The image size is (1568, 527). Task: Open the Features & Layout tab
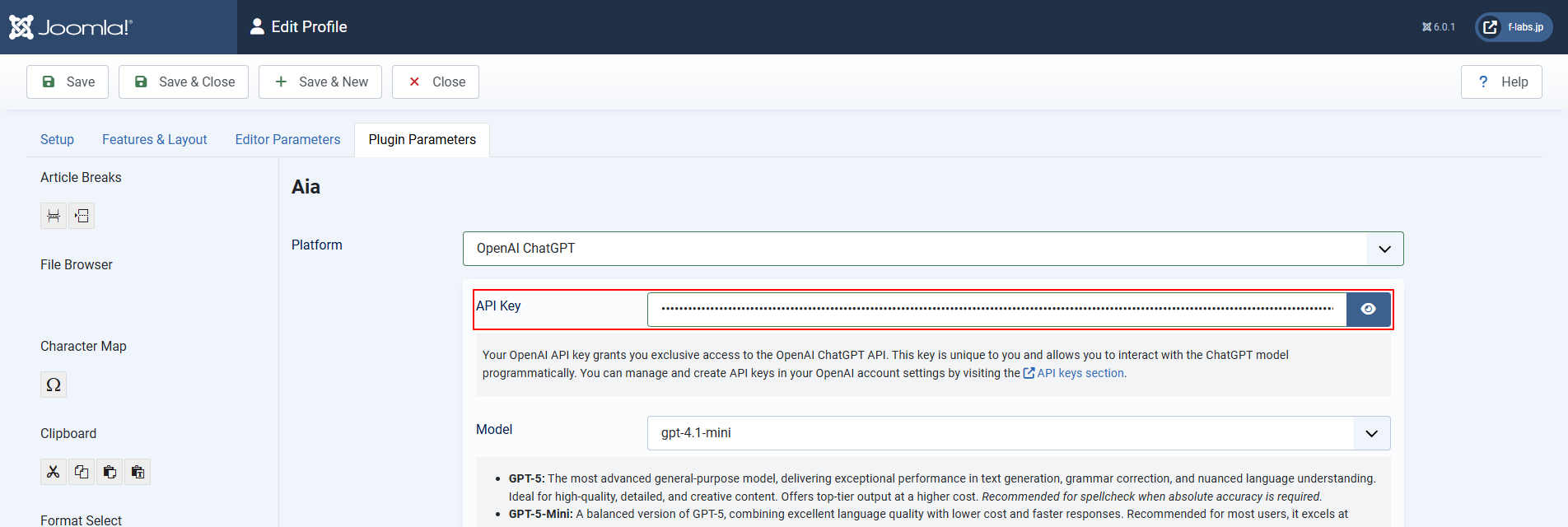point(154,140)
